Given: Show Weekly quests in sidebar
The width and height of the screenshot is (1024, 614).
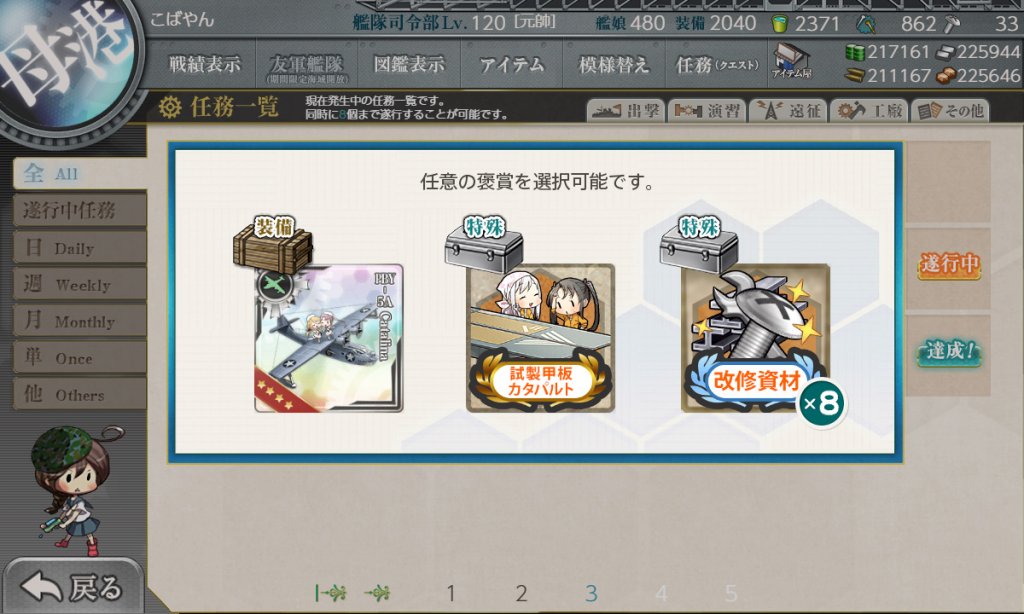Looking at the screenshot, I should 80,284.
